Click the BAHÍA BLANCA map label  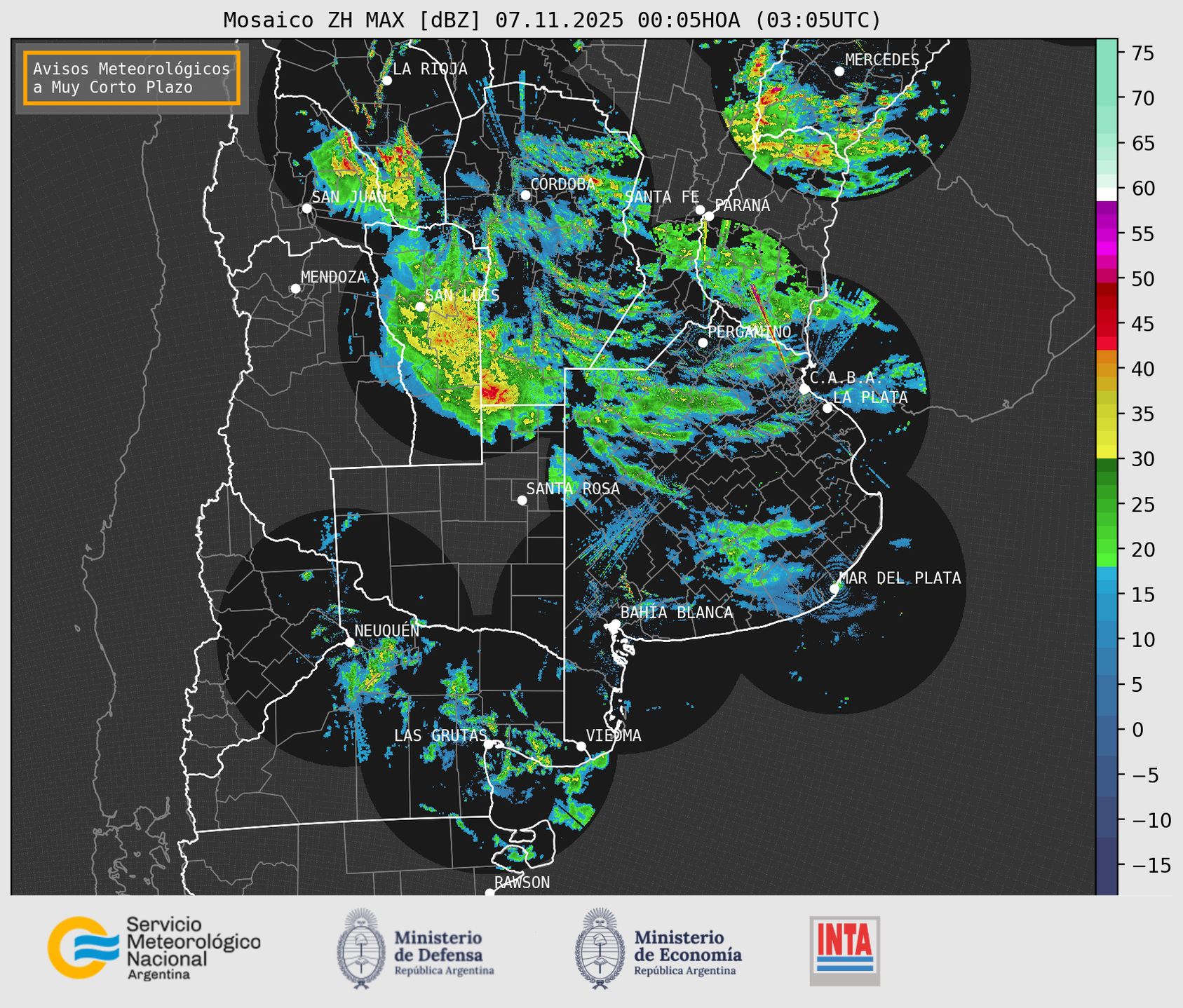pyautogui.click(x=677, y=613)
